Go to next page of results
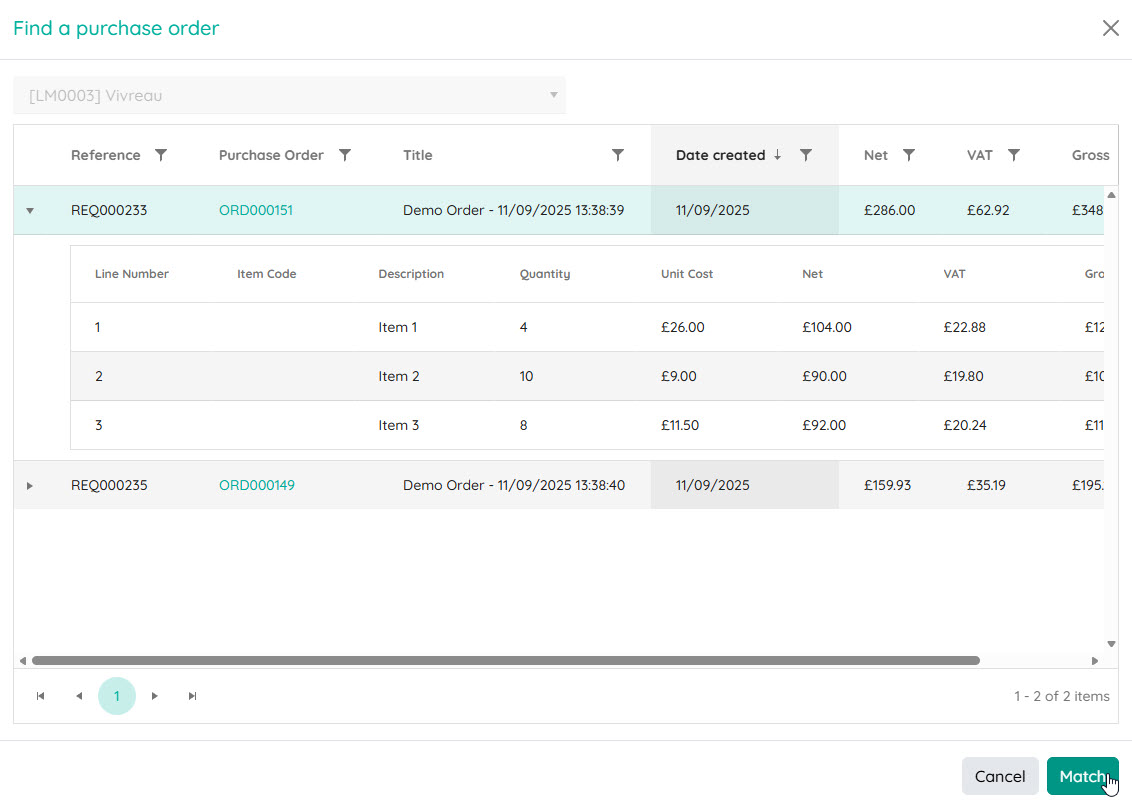The width and height of the screenshot is (1132, 805). click(x=154, y=696)
